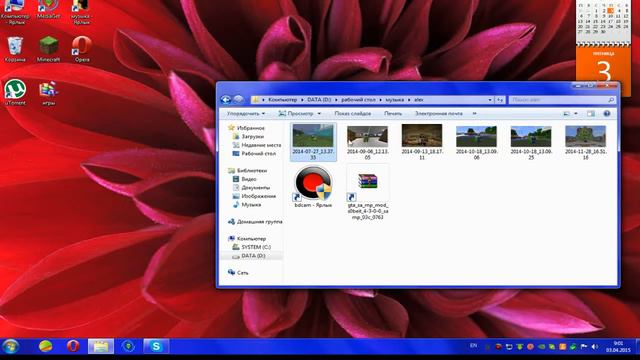Start Показ слайдов slide show

(x=353, y=113)
